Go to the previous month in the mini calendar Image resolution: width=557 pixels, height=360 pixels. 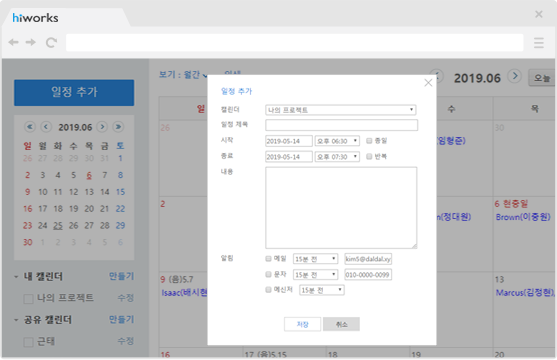(46, 127)
